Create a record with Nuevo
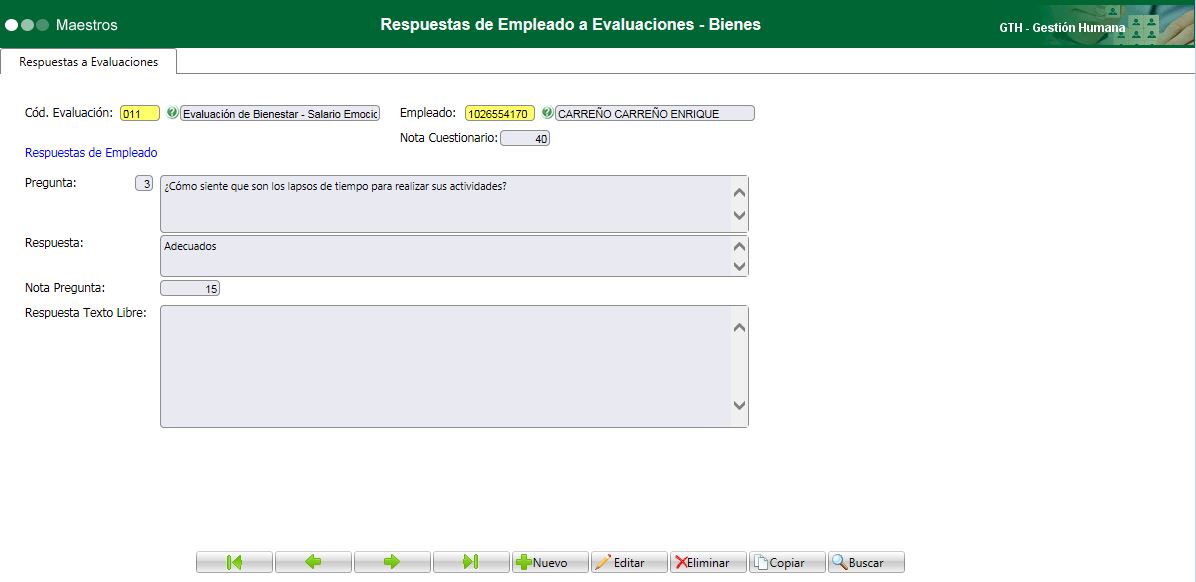The image size is (1196, 582). 549,561
